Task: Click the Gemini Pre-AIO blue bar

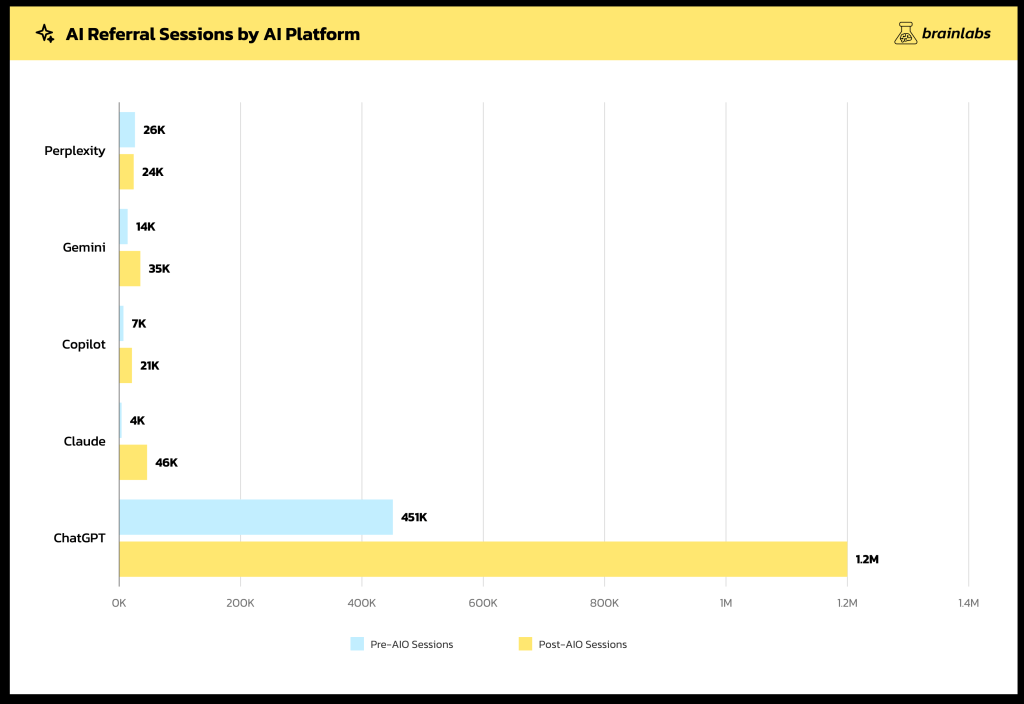Action: coord(123,227)
